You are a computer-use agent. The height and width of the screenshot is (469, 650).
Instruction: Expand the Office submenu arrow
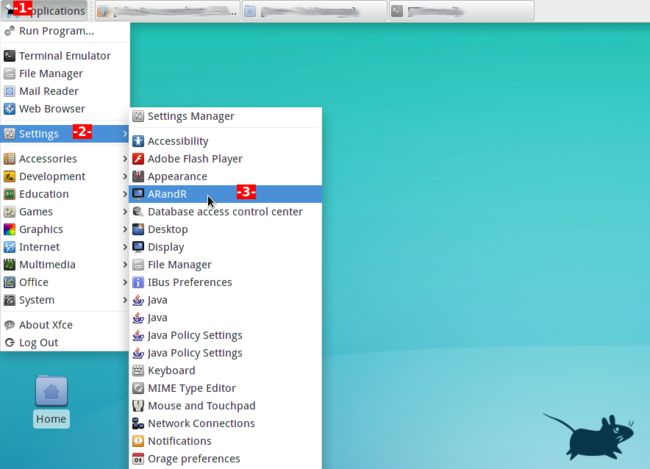tap(124, 282)
